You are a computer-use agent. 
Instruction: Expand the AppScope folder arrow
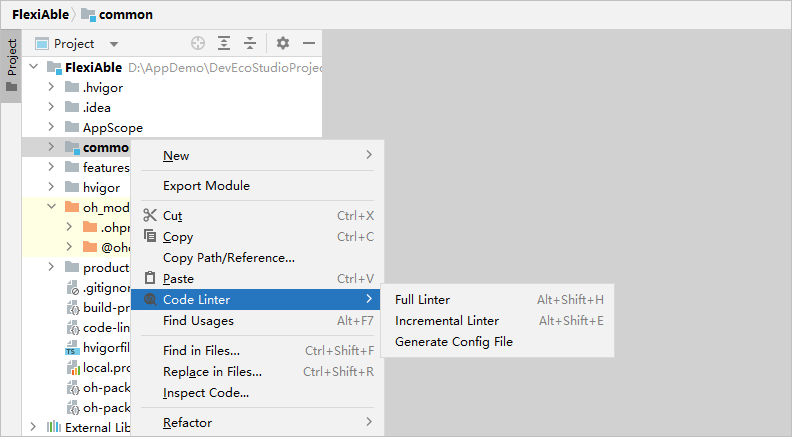[51, 127]
